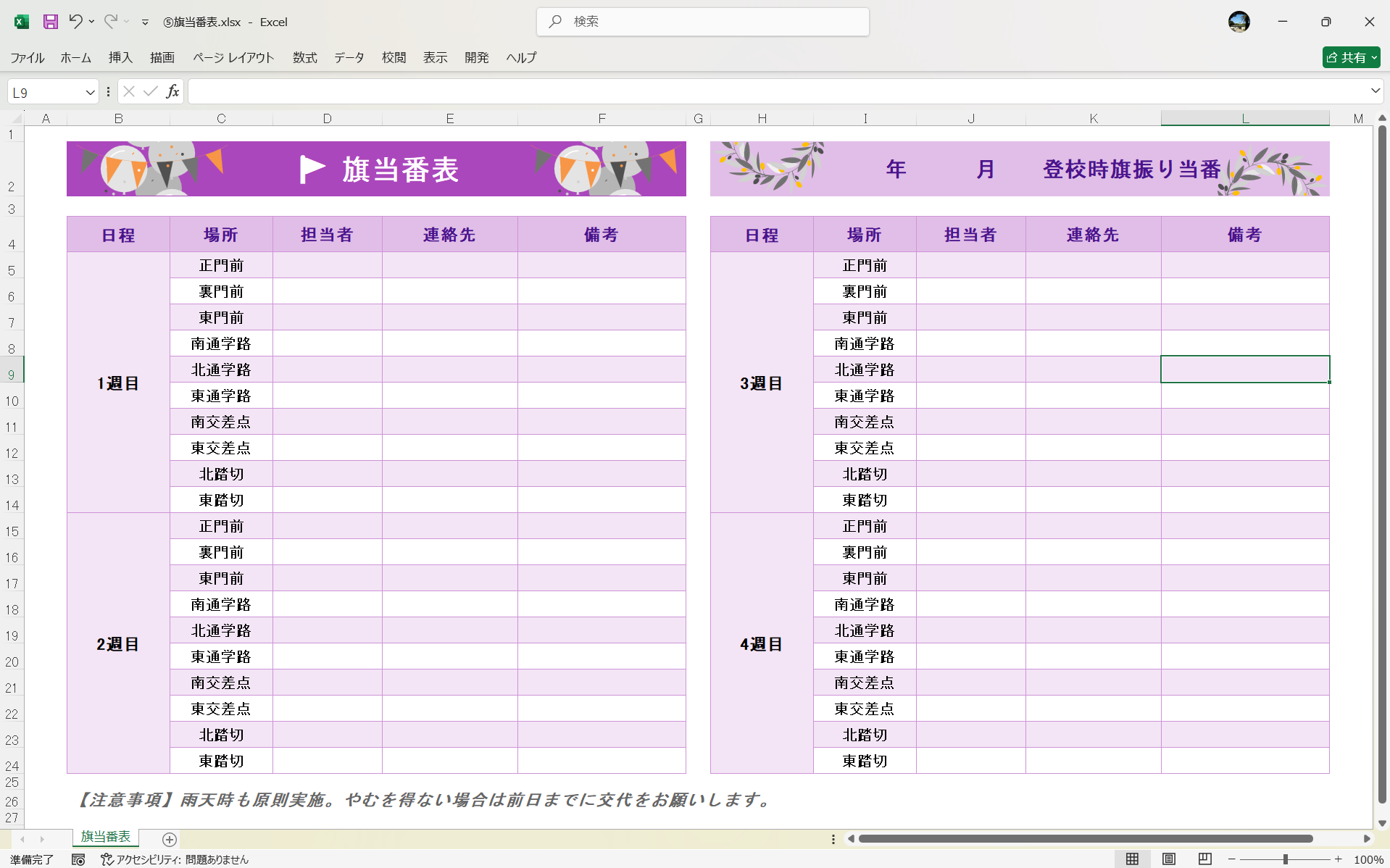This screenshot has width=1390, height=868.
Task: Undo the last action
Action: click(75, 22)
